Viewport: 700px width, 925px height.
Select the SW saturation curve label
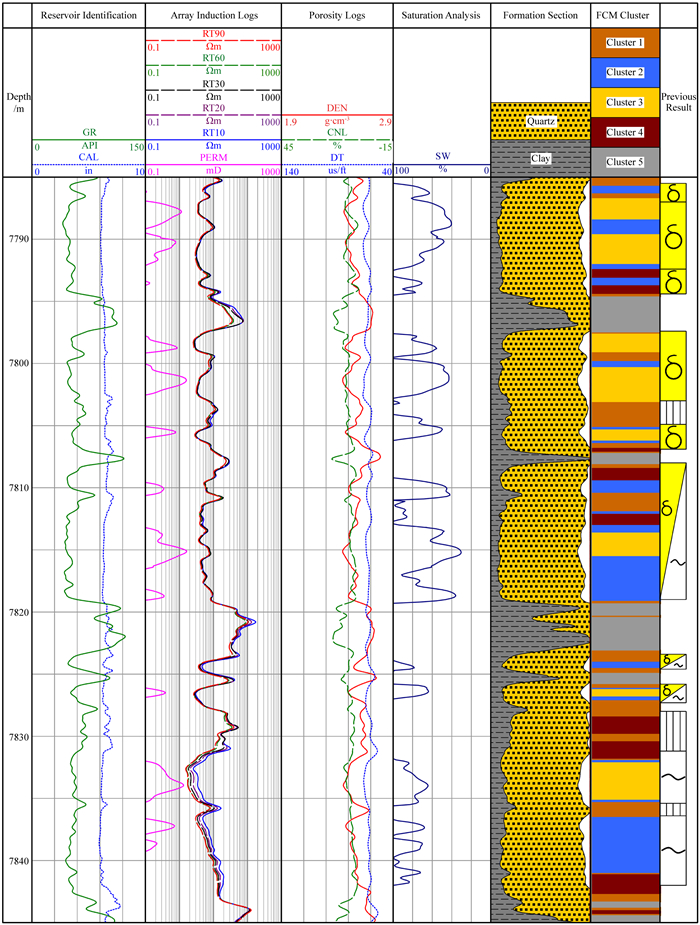click(441, 157)
